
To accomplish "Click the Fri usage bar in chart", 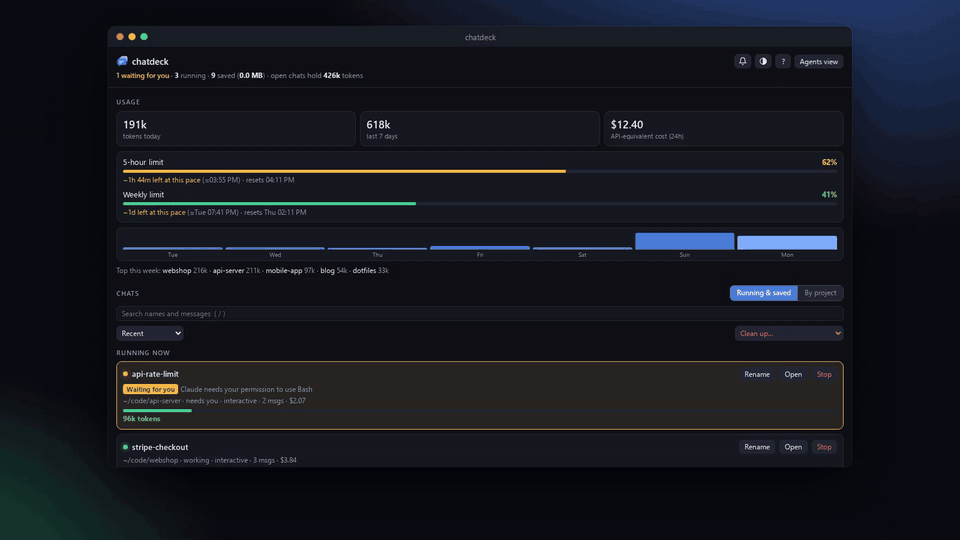I will (x=480, y=248).
